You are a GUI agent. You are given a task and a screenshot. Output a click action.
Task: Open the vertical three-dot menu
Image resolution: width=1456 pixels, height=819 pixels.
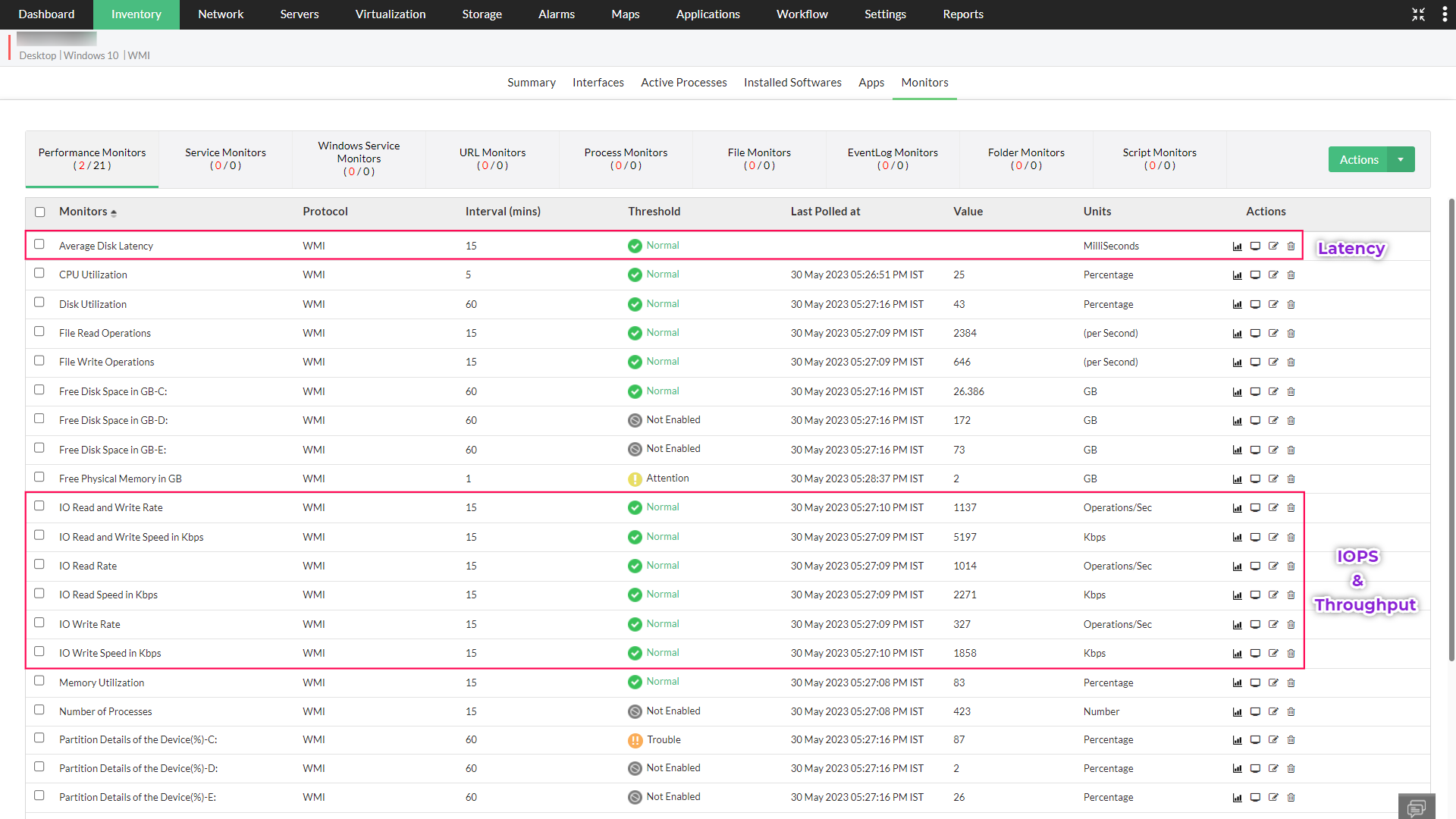point(1444,14)
